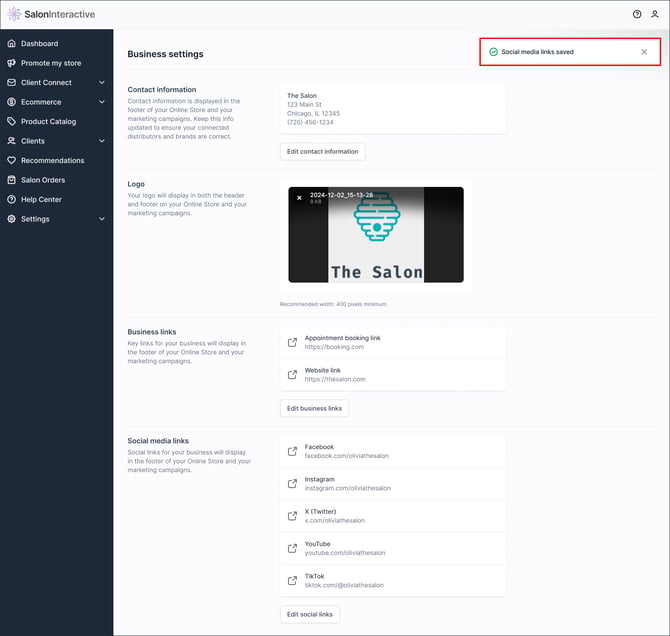
Task: Click the Website link external icon
Action: click(293, 375)
